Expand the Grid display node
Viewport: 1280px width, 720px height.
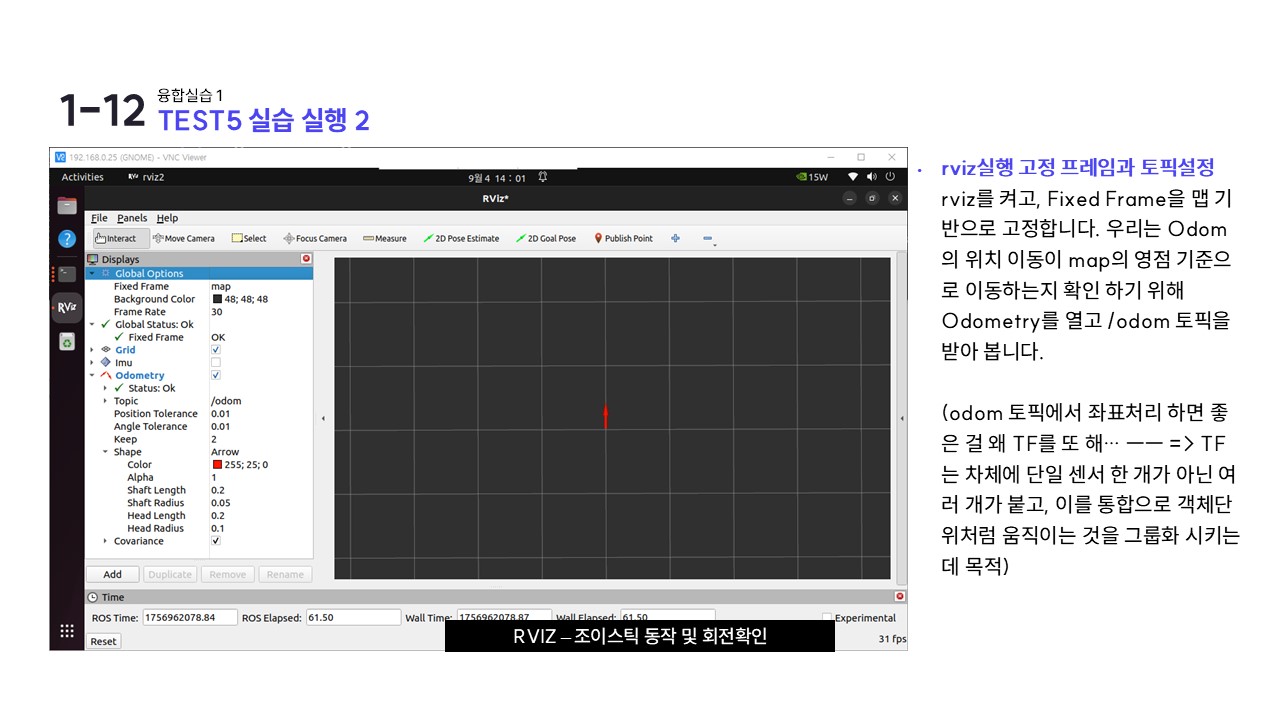tap(92, 350)
